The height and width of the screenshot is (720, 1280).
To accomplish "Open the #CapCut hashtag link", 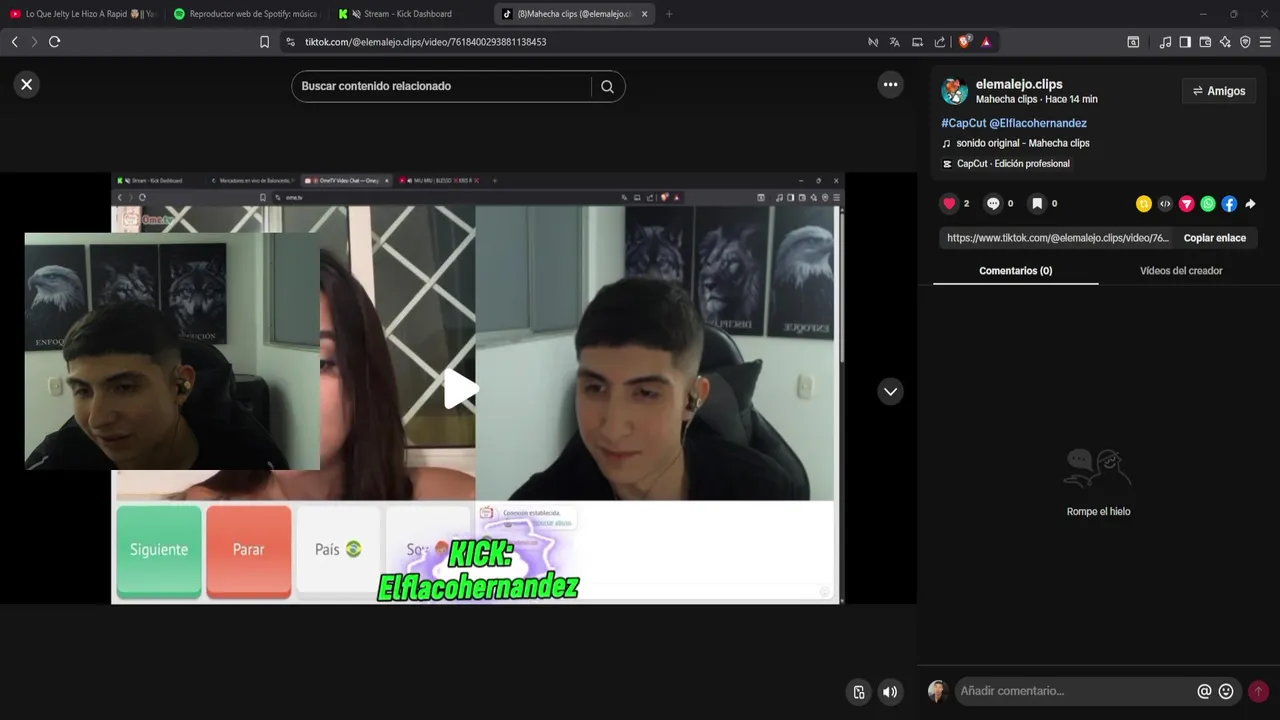I will point(963,123).
